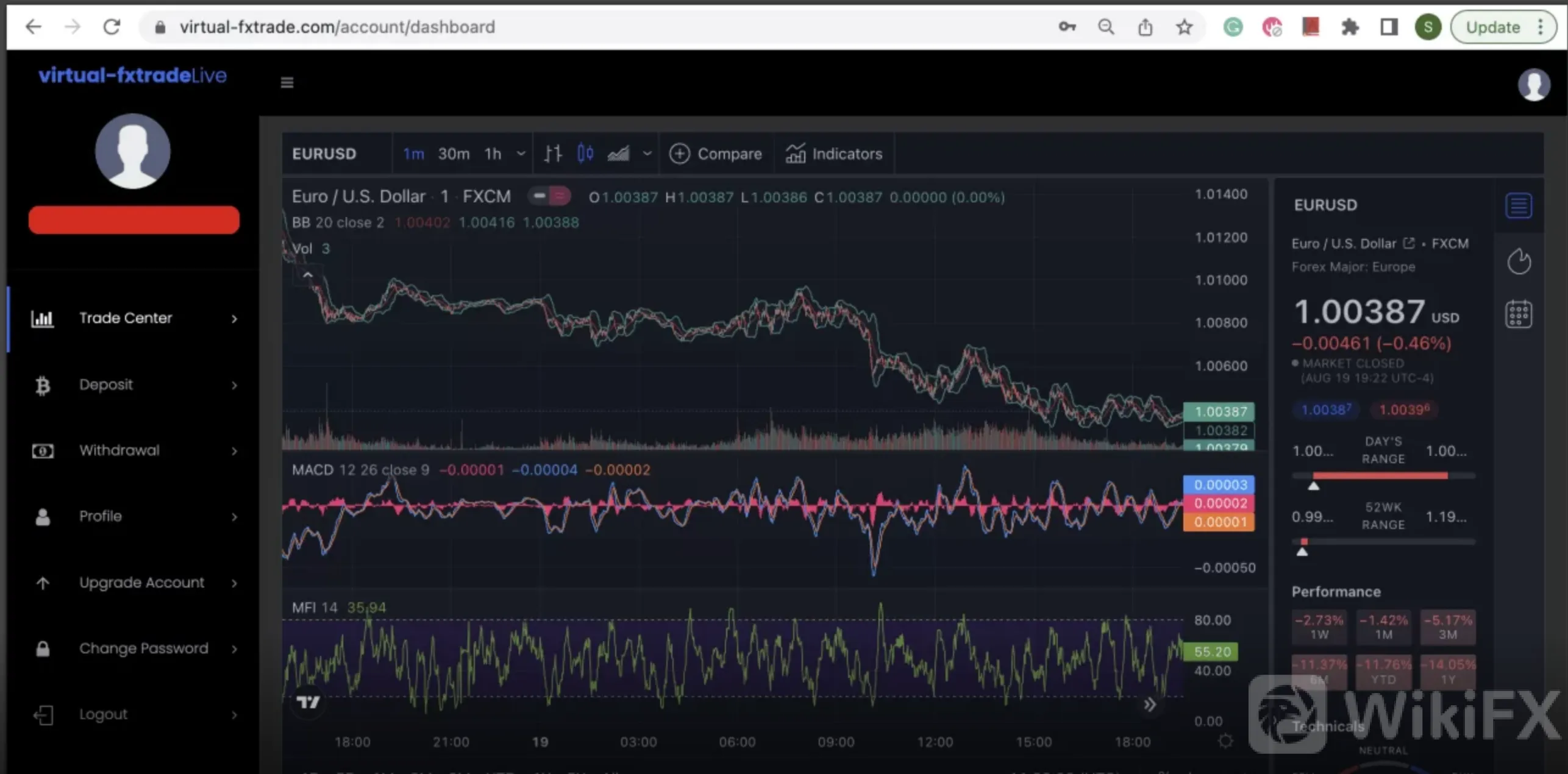This screenshot has height=774, width=1568.
Task: Select the 1m timeframe
Action: click(x=413, y=154)
